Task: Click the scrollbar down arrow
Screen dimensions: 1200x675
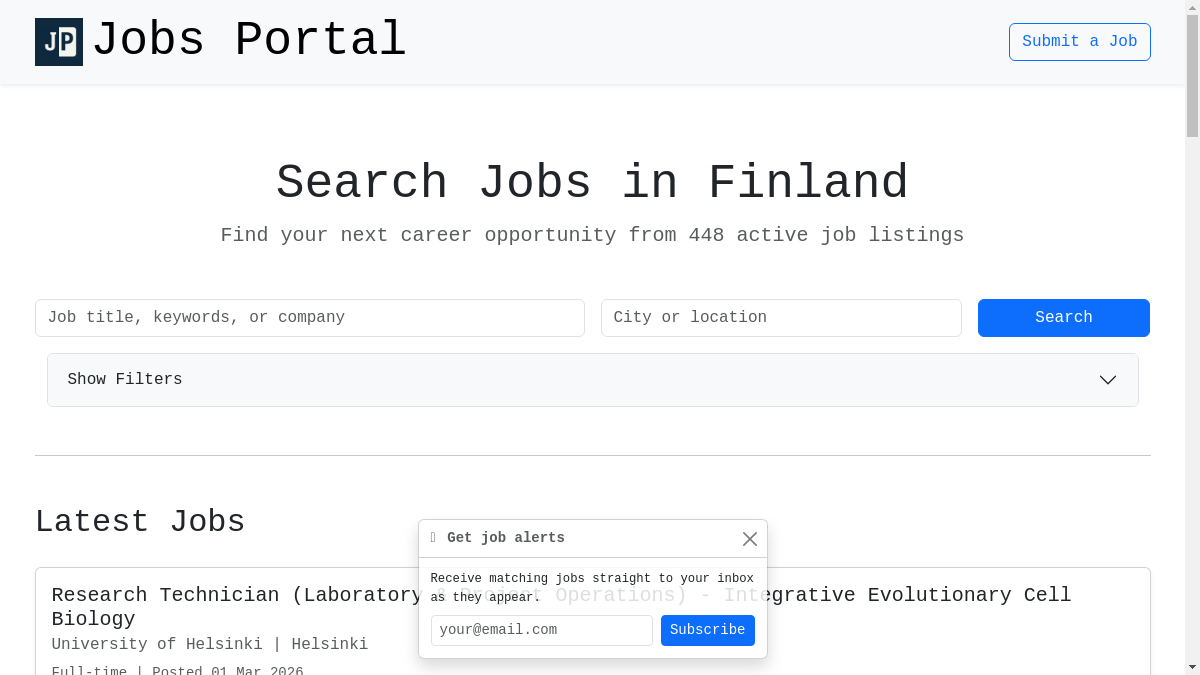Action: tap(1192, 667)
